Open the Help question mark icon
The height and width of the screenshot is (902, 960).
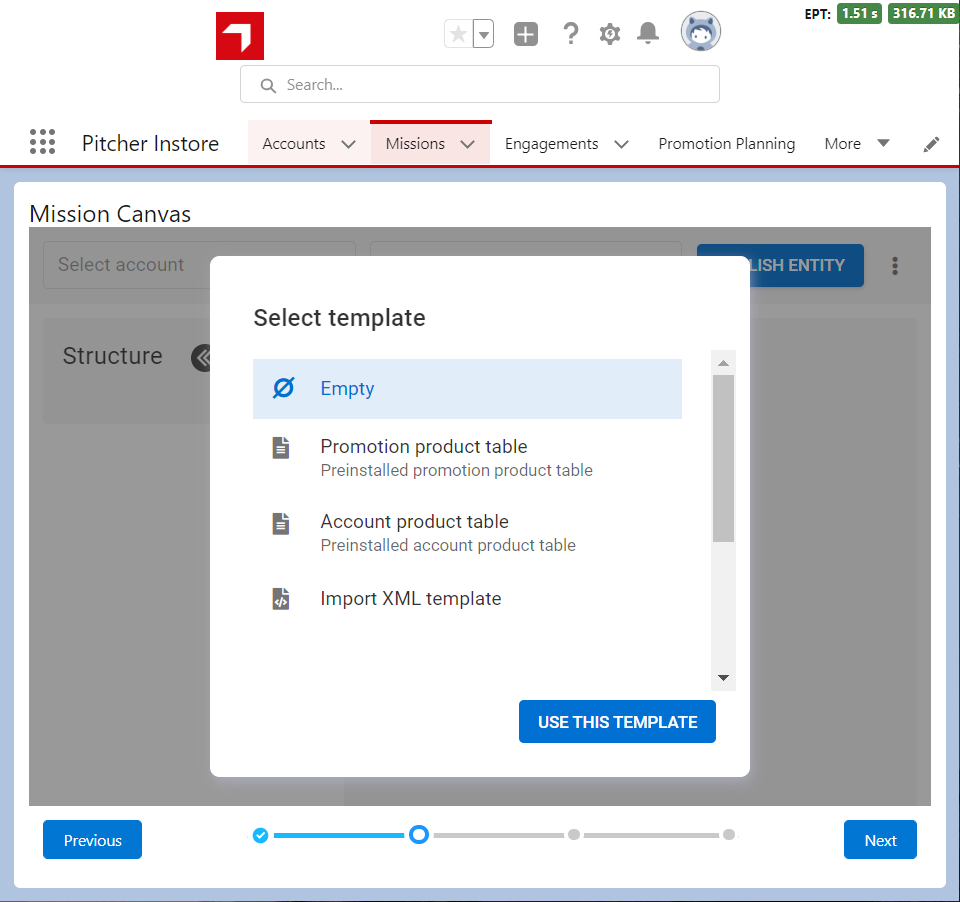(x=570, y=35)
